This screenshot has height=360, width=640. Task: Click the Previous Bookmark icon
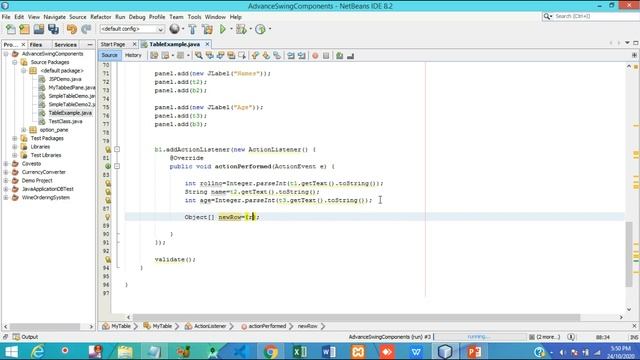(255, 56)
